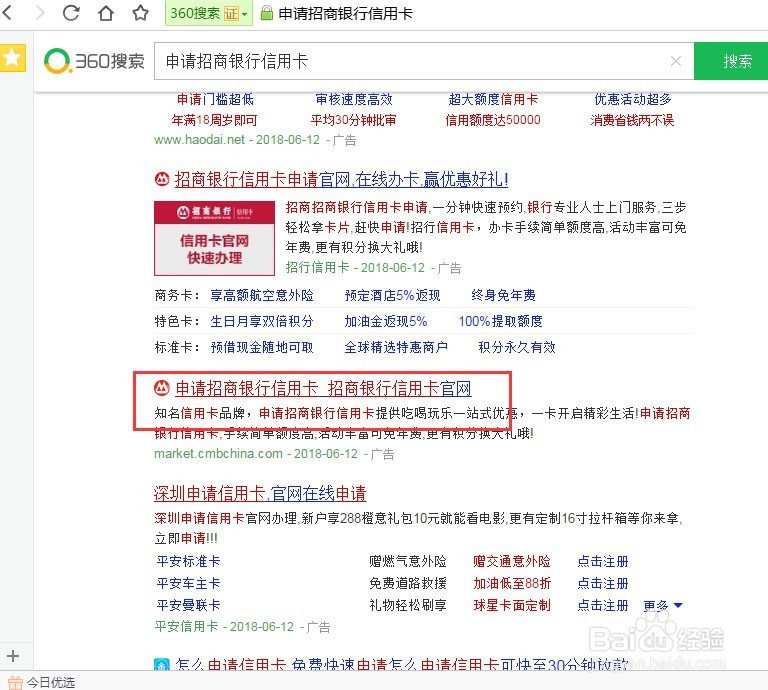Click blue icon beside 怎么申请信用卡 result
The width and height of the screenshot is (768, 690).
pyautogui.click(x=162, y=665)
